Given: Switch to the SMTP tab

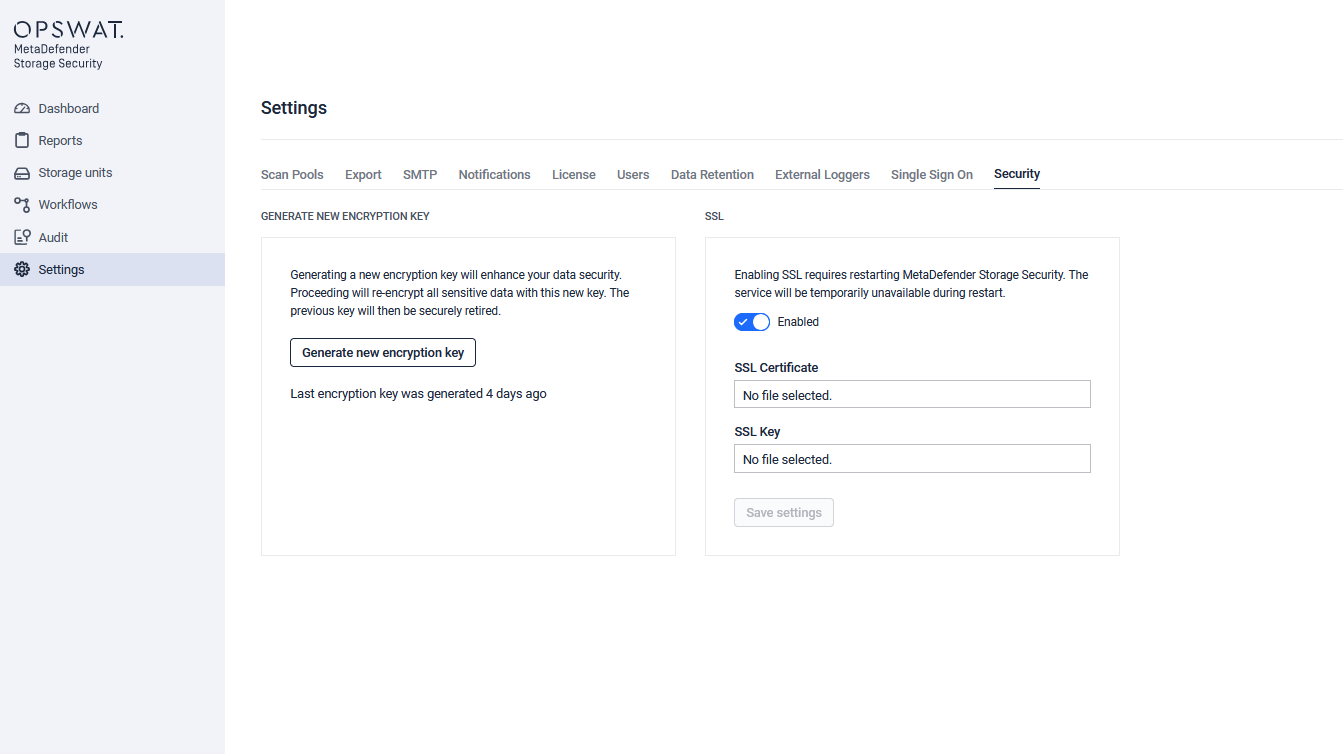Looking at the screenshot, I should 420,174.
